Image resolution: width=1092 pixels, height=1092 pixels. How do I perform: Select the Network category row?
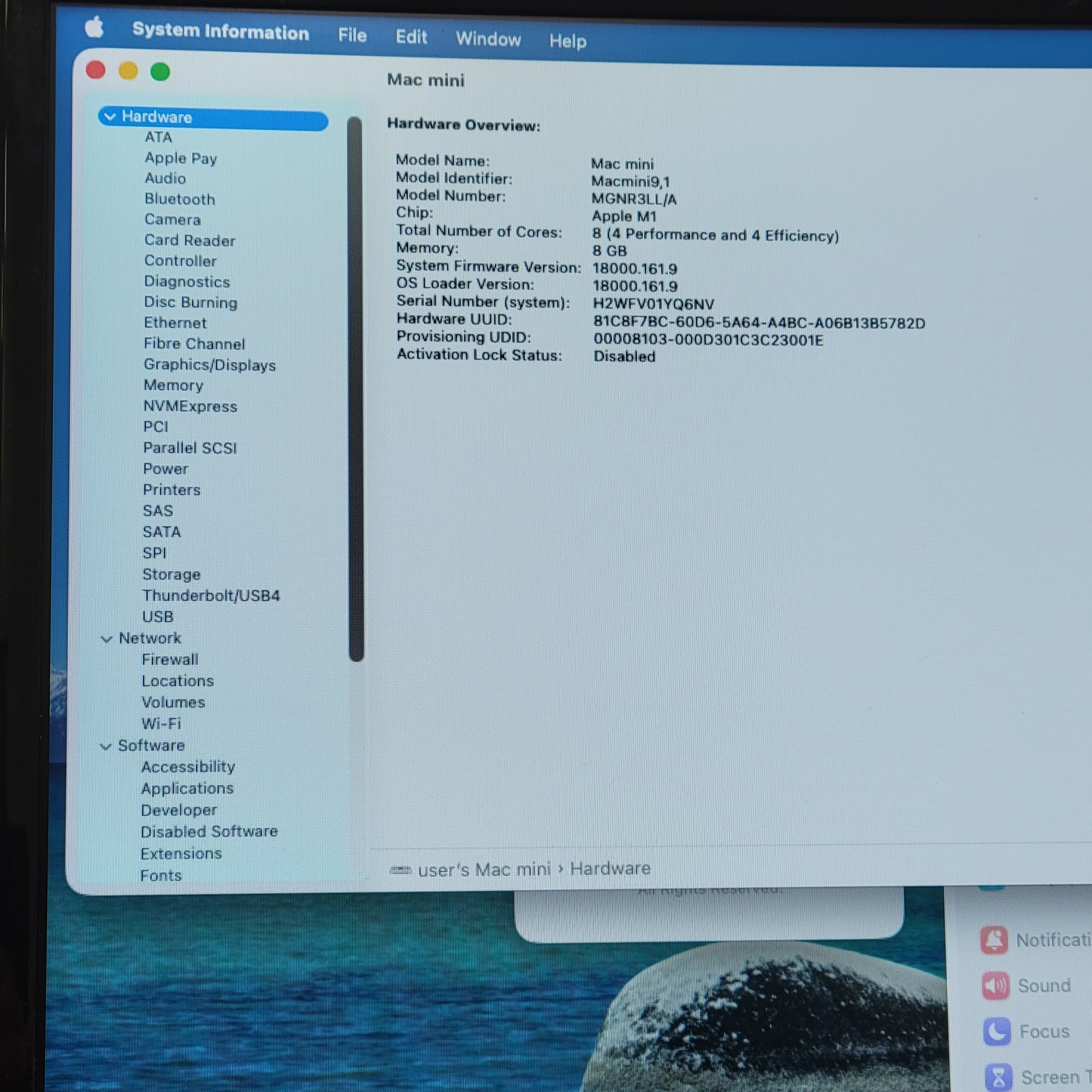pyautogui.click(x=150, y=639)
